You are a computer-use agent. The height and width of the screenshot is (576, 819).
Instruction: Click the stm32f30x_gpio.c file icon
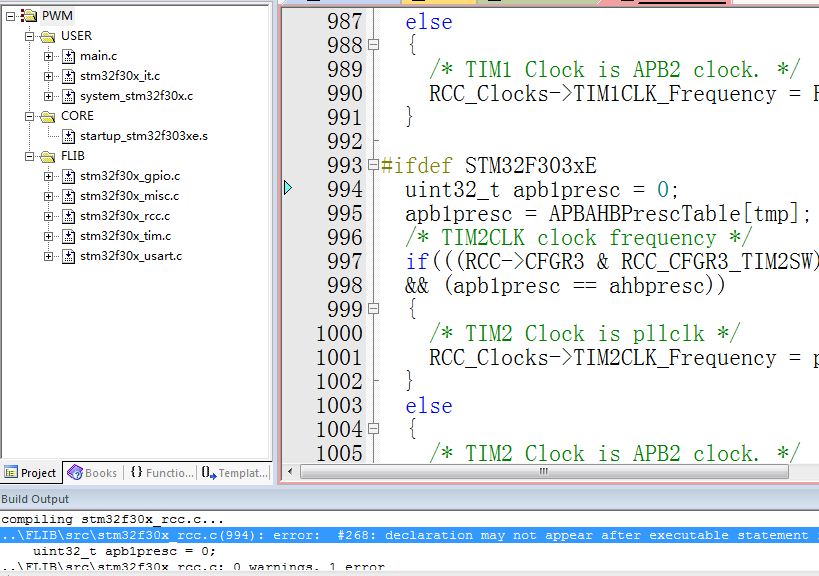(68, 177)
